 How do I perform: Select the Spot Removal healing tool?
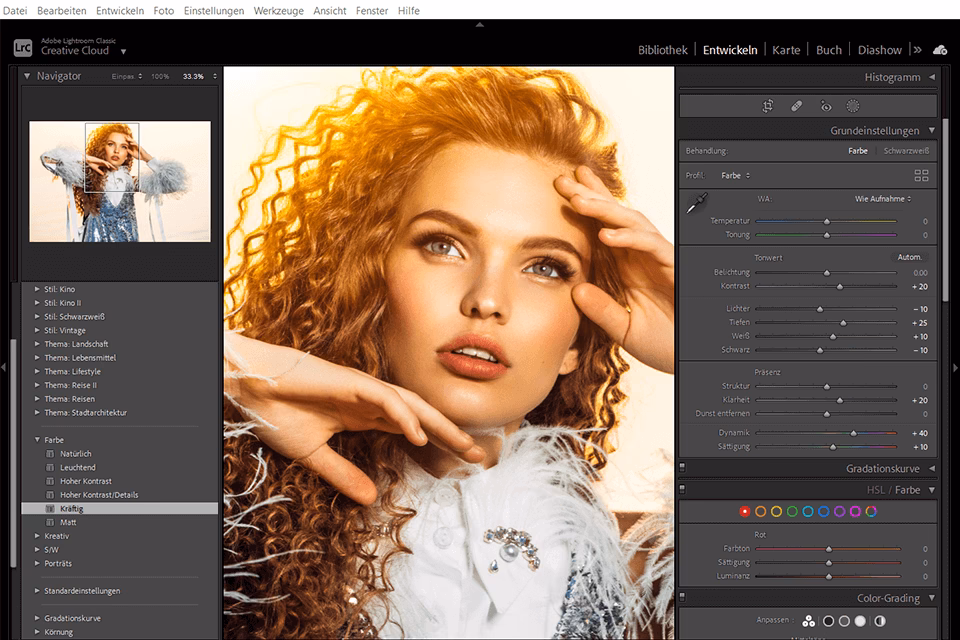tap(797, 105)
